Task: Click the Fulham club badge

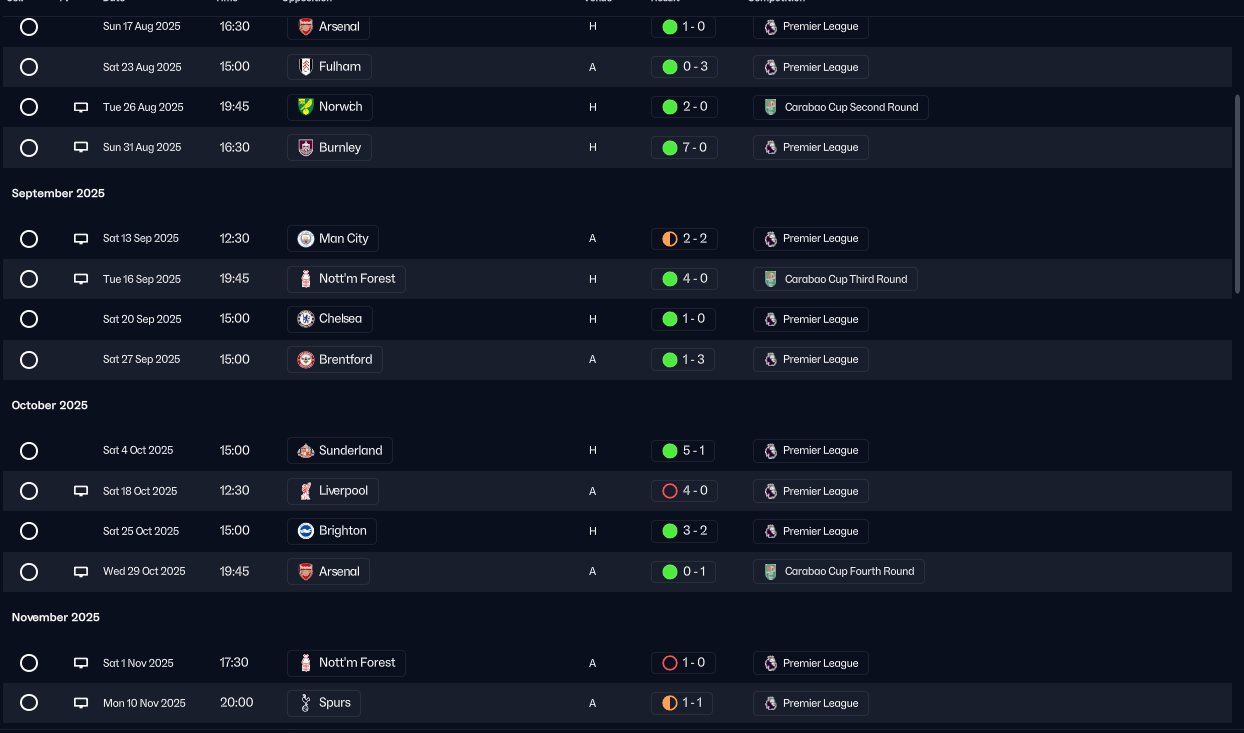Action: pyautogui.click(x=306, y=67)
